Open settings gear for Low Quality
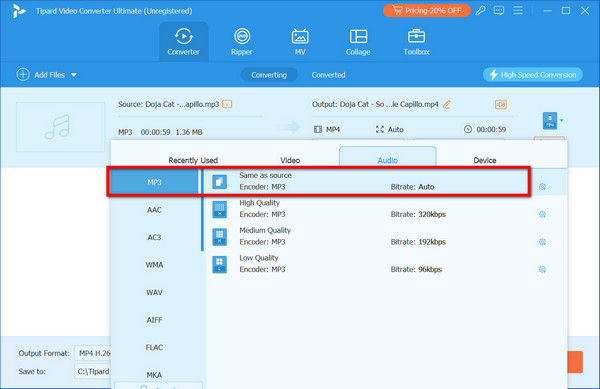Viewport: 600px width, 389px height. point(542,269)
